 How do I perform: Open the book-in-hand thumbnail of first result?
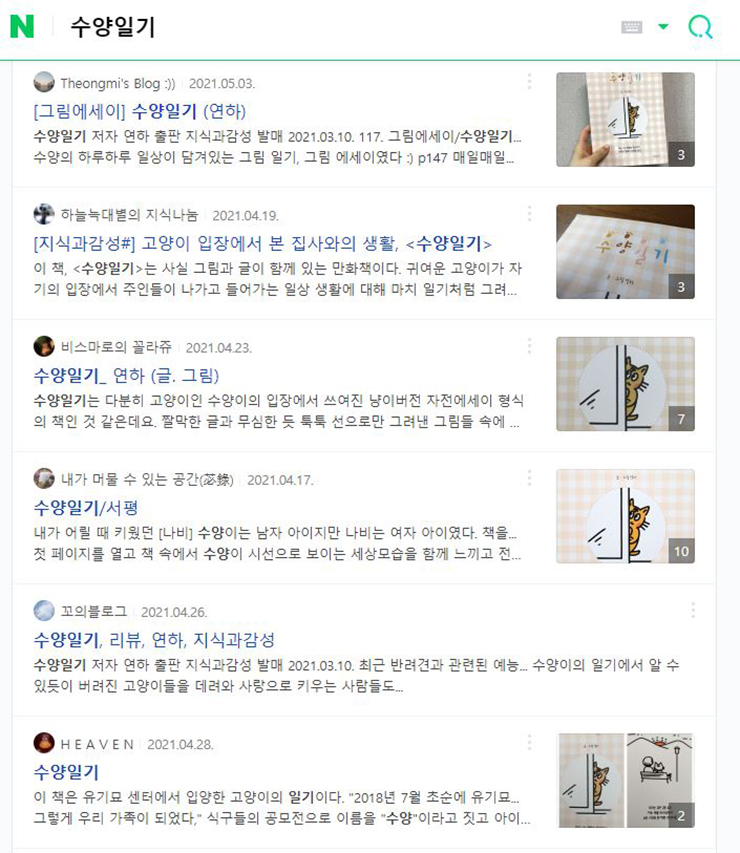click(x=625, y=119)
